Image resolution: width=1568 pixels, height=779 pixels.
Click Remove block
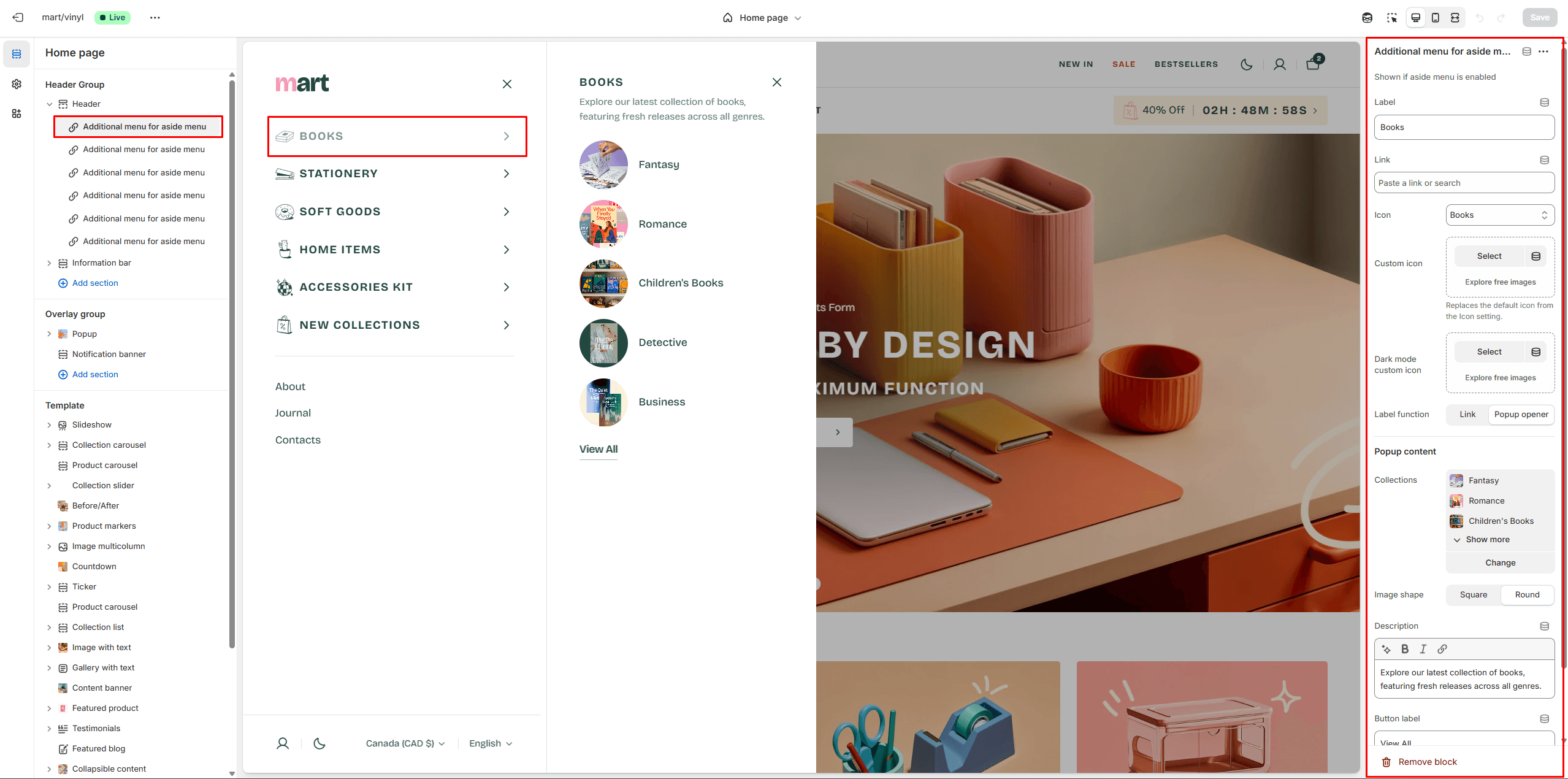(x=1426, y=762)
